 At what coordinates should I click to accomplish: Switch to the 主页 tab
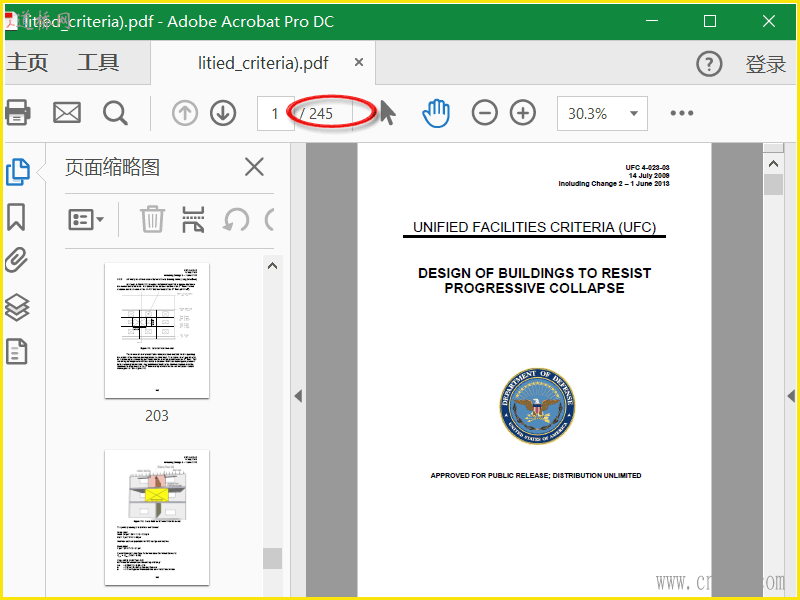[27, 63]
